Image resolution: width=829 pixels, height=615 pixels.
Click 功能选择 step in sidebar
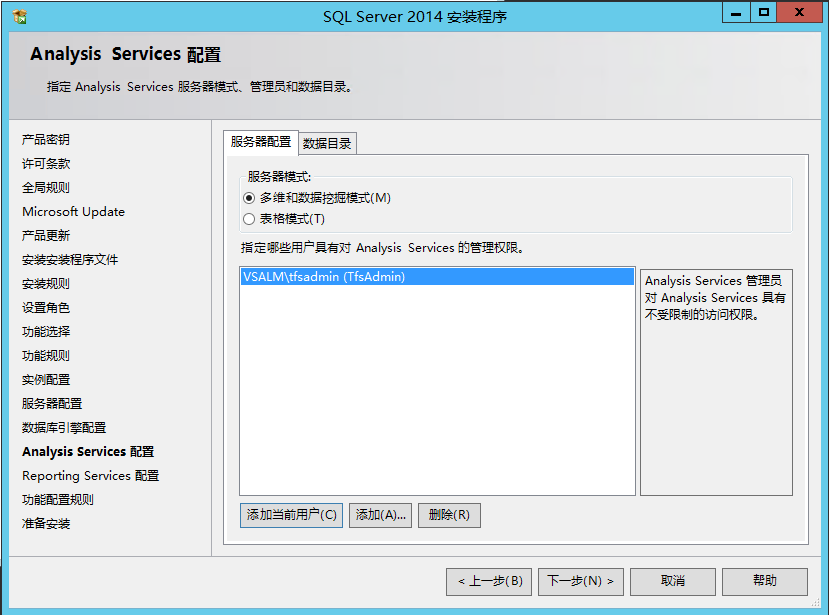coord(46,332)
